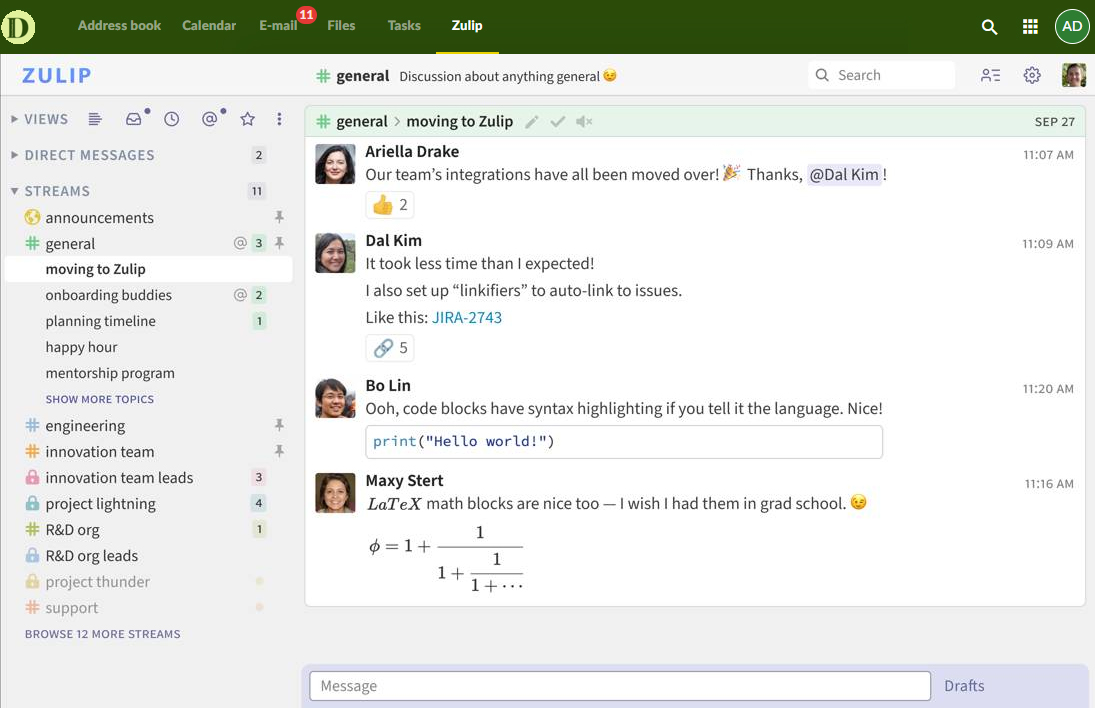Open the settings gear icon
Screen dimensions: 1095x708
[1032, 76]
